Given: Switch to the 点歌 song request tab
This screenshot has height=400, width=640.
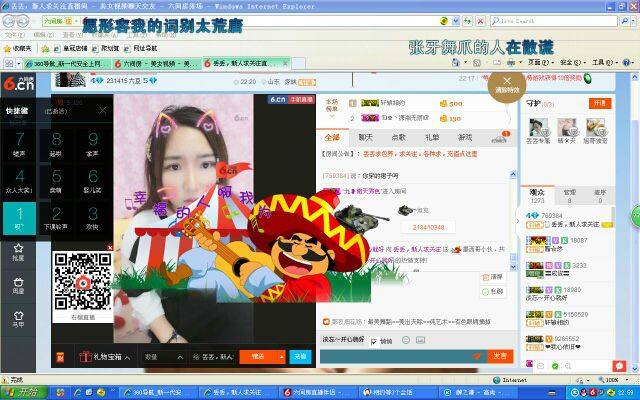Looking at the screenshot, I should point(399,138).
